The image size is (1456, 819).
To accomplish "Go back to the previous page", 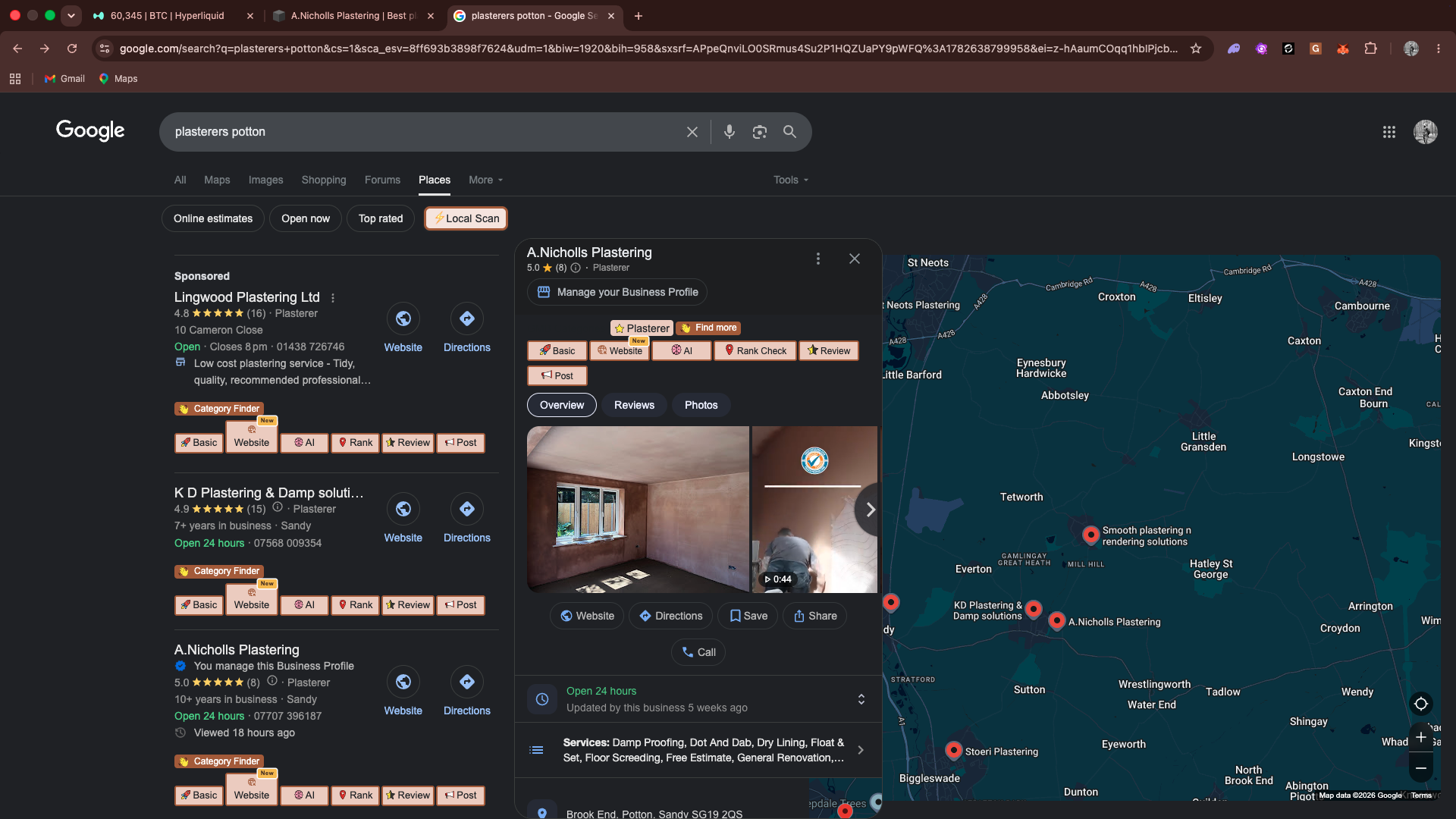I will [17, 49].
